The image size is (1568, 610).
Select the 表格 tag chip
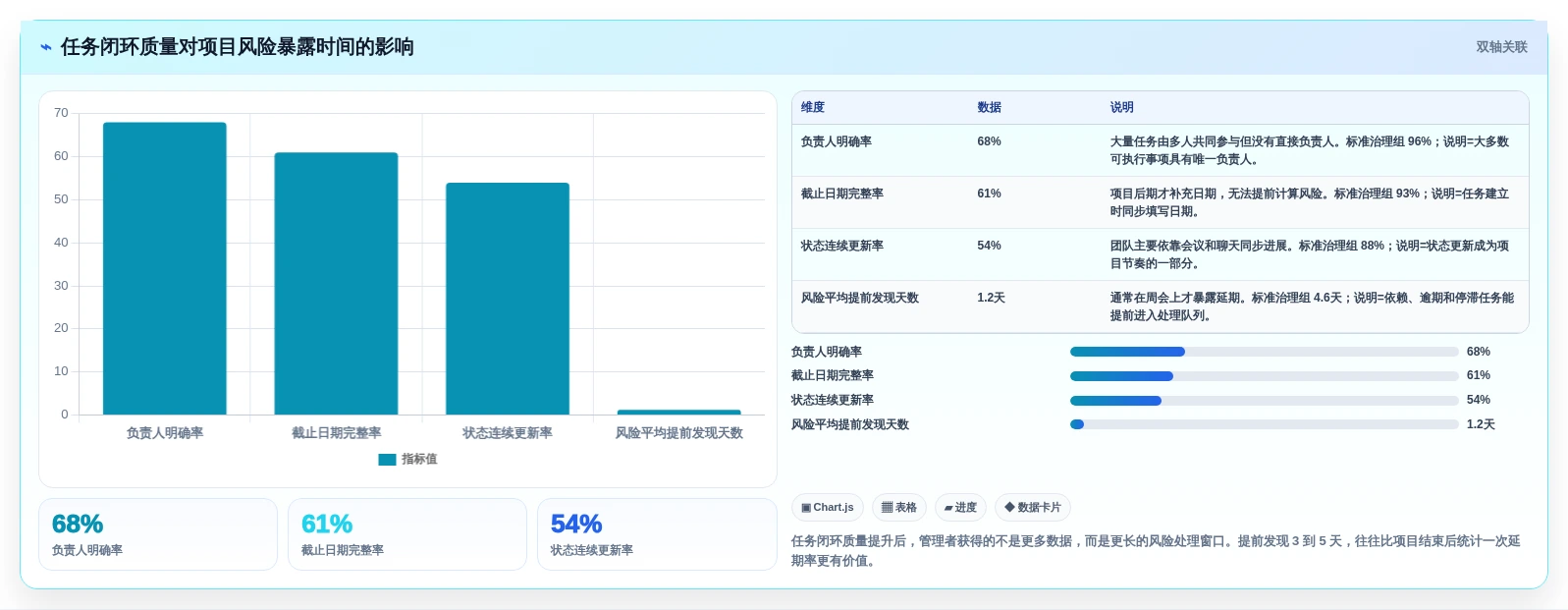point(899,508)
